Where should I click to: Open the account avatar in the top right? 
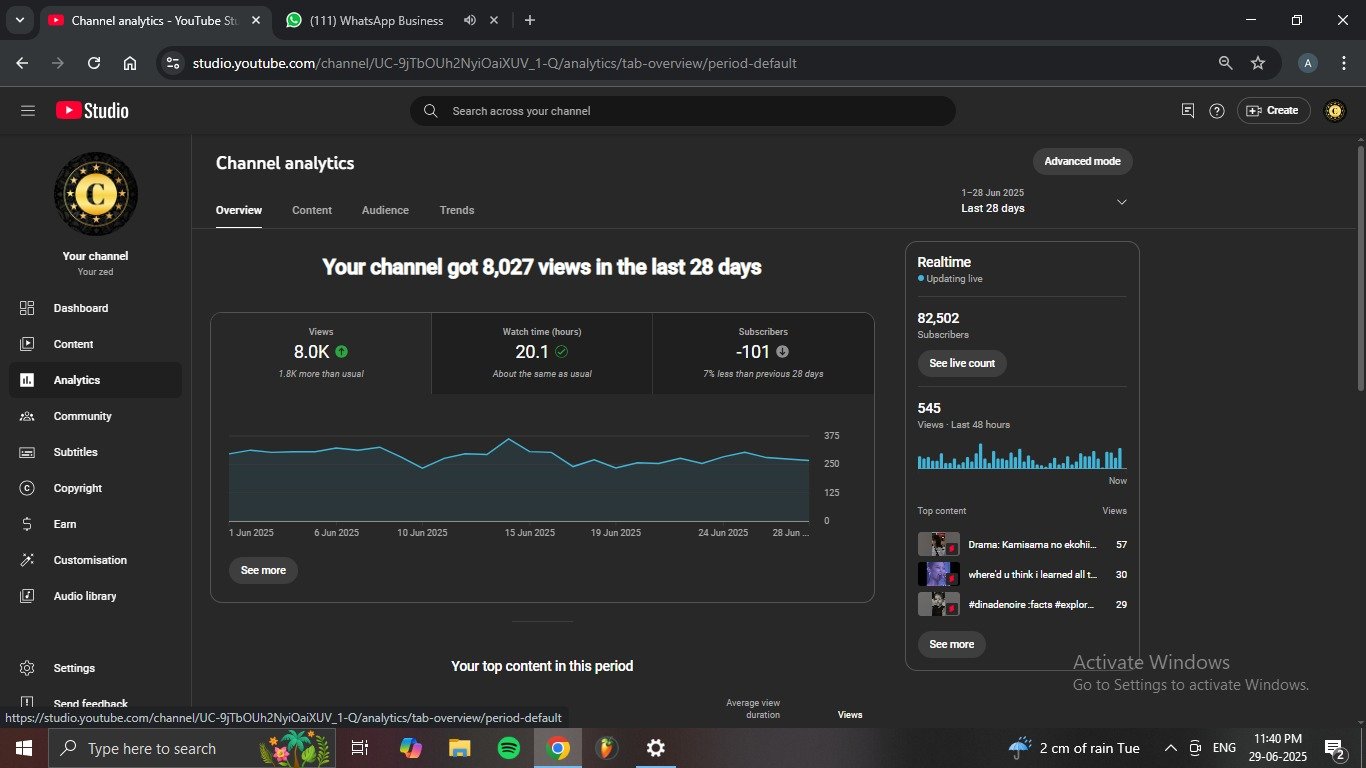(x=1334, y=111)
